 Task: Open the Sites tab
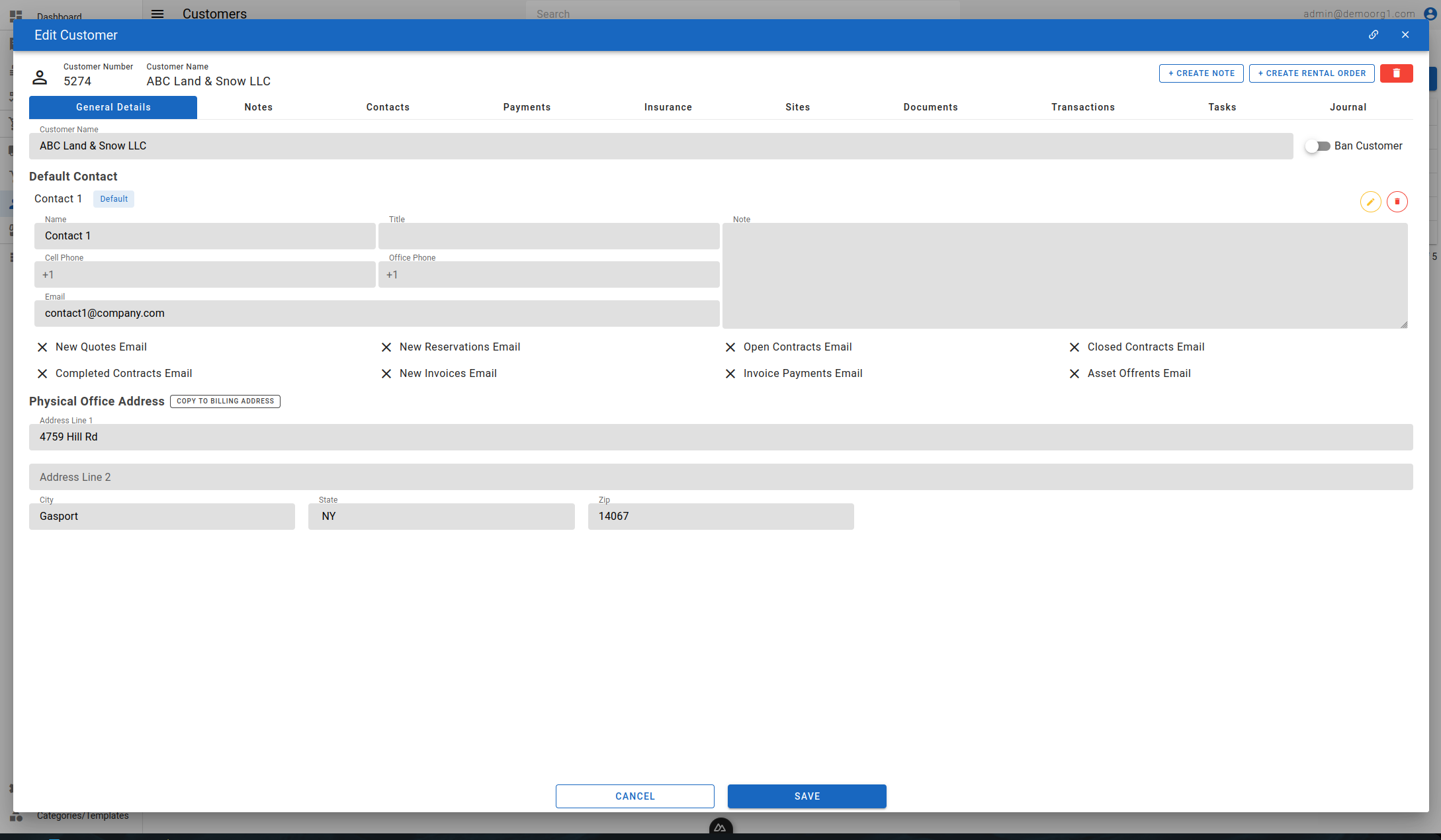[x=798, y=107]
